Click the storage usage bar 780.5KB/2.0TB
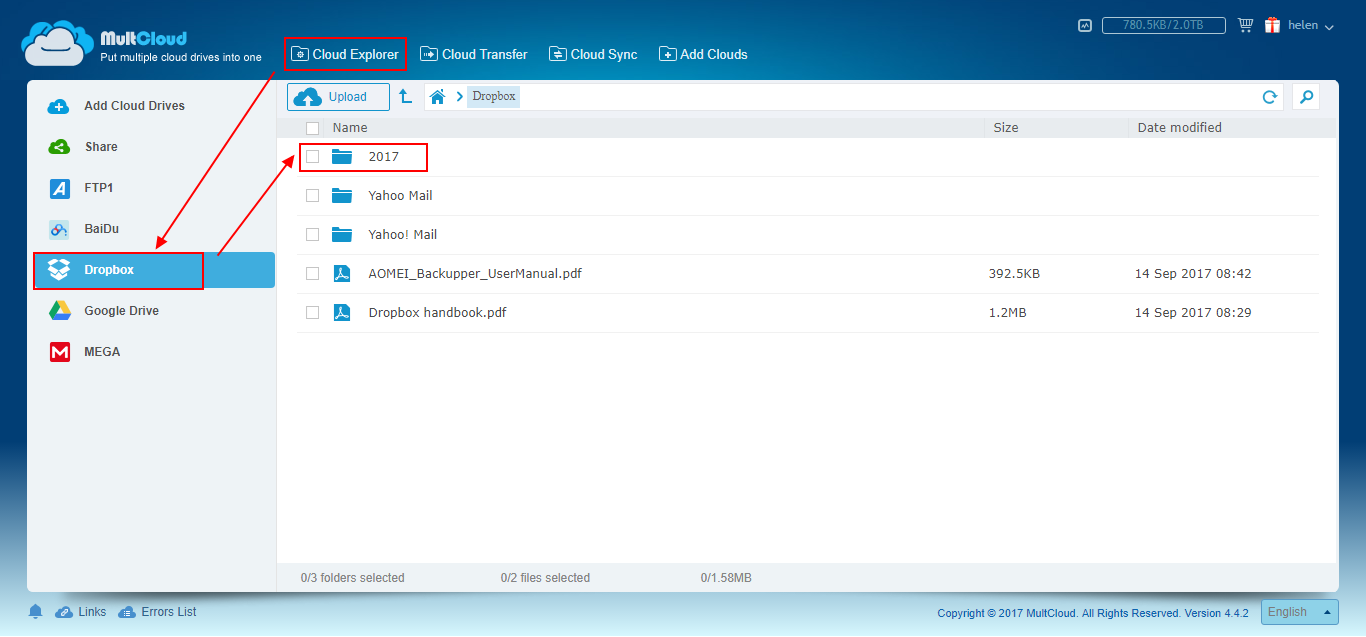This screenshot has width=1366, height=637. click(1166, 25)
